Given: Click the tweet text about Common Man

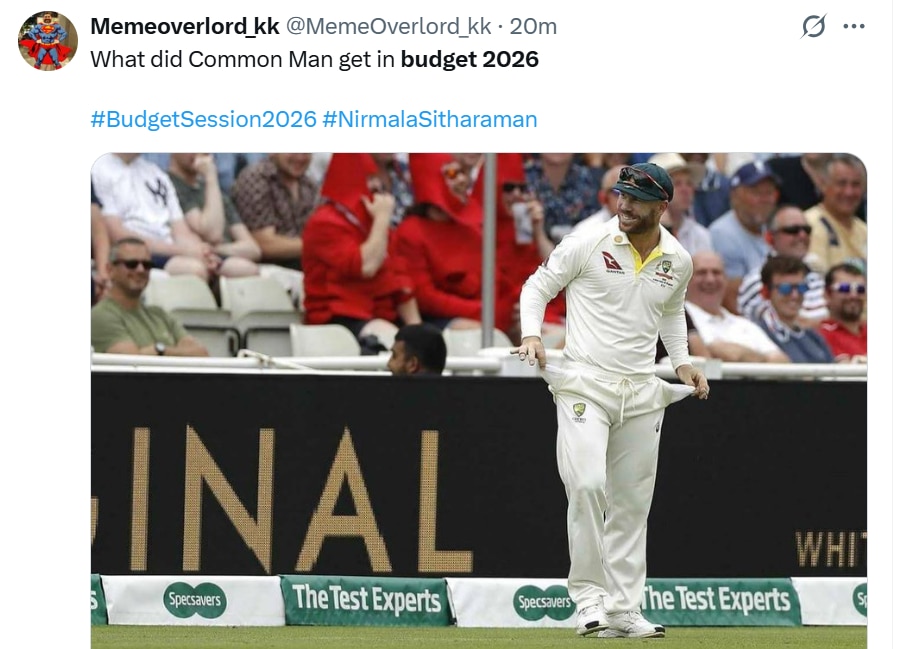Looking at the screenshot, I should pyautogui.click(x=314, y=60).
